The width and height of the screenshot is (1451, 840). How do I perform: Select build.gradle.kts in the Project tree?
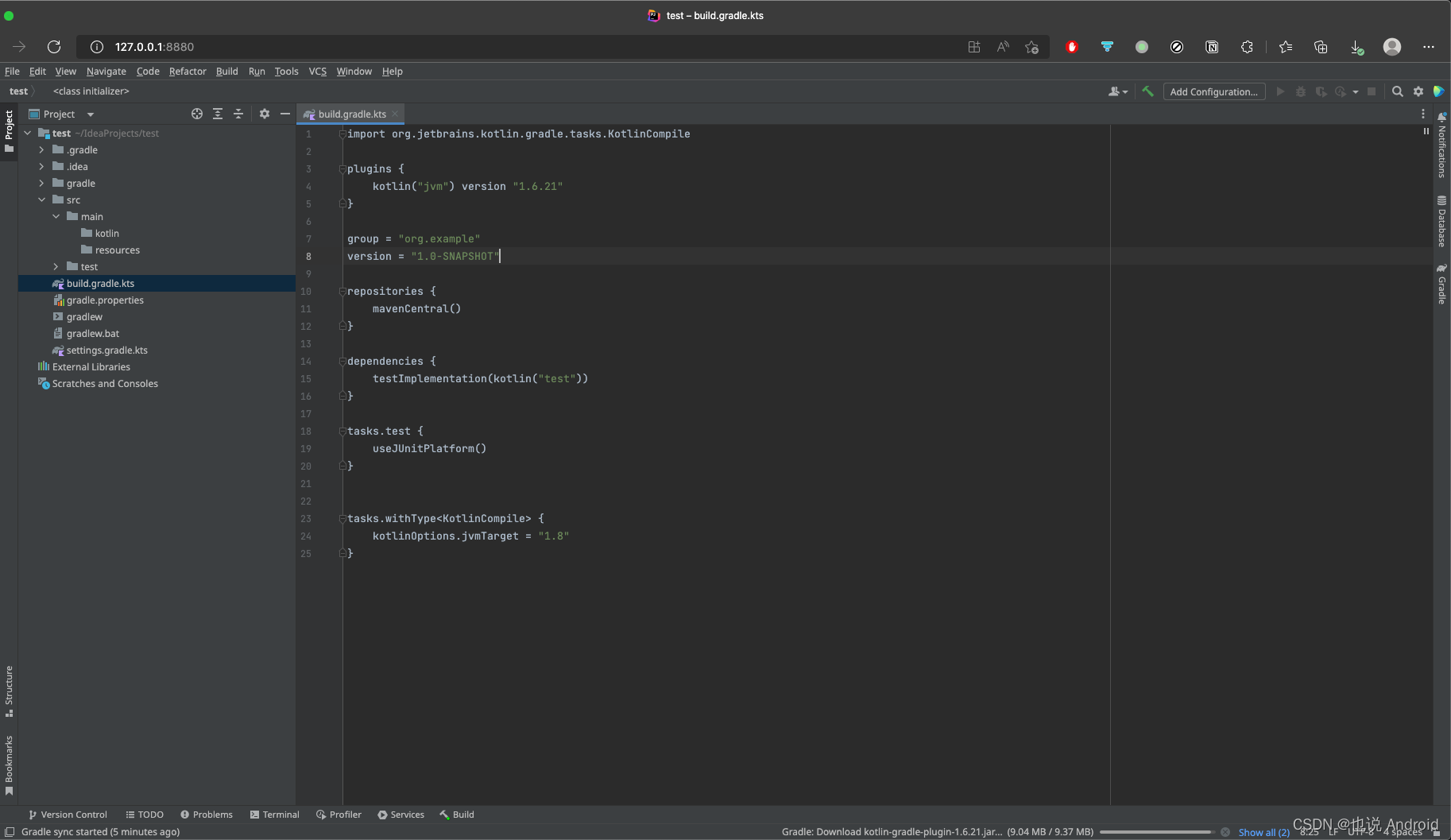(101, 283)
